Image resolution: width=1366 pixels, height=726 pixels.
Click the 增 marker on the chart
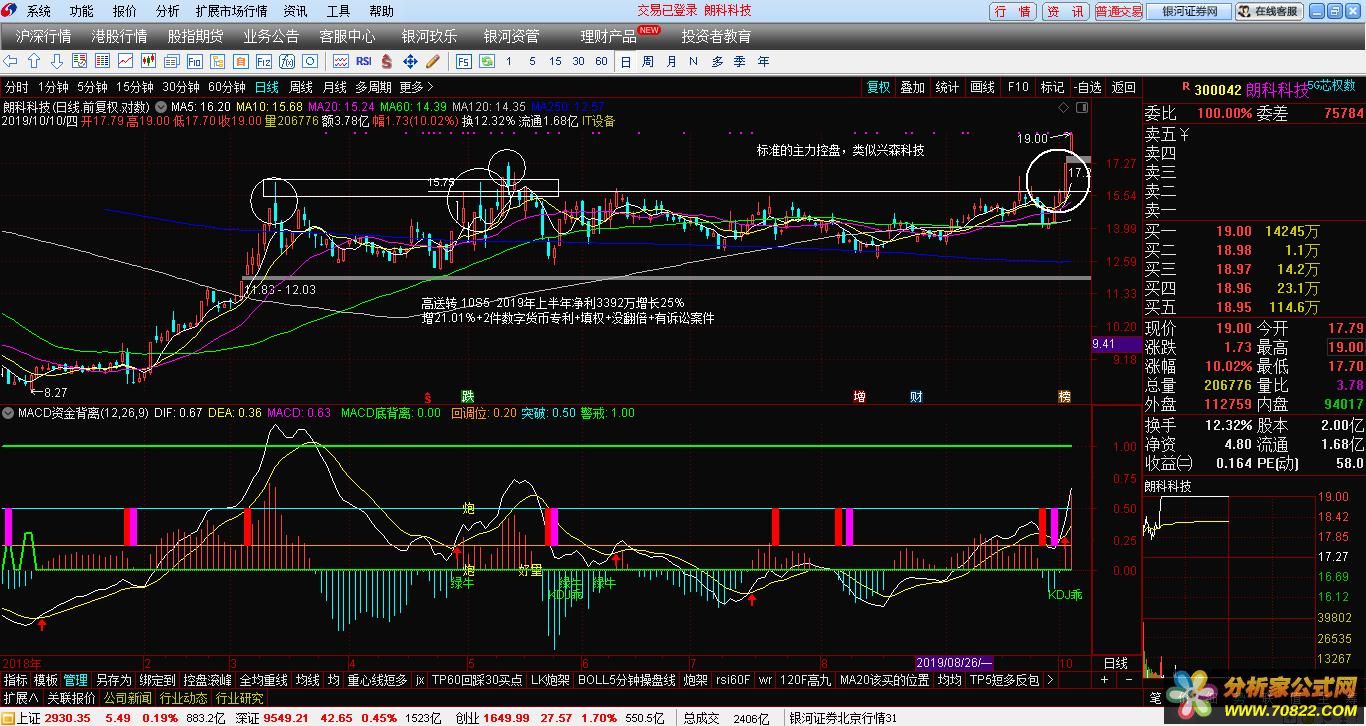tap(859, 397)
